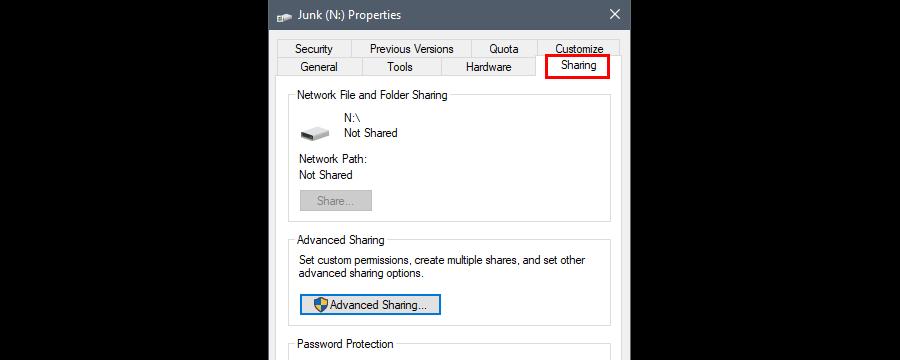Open the Advanced Sharing... dialog
The image size is (900, 360).
(x=370, y=305)
